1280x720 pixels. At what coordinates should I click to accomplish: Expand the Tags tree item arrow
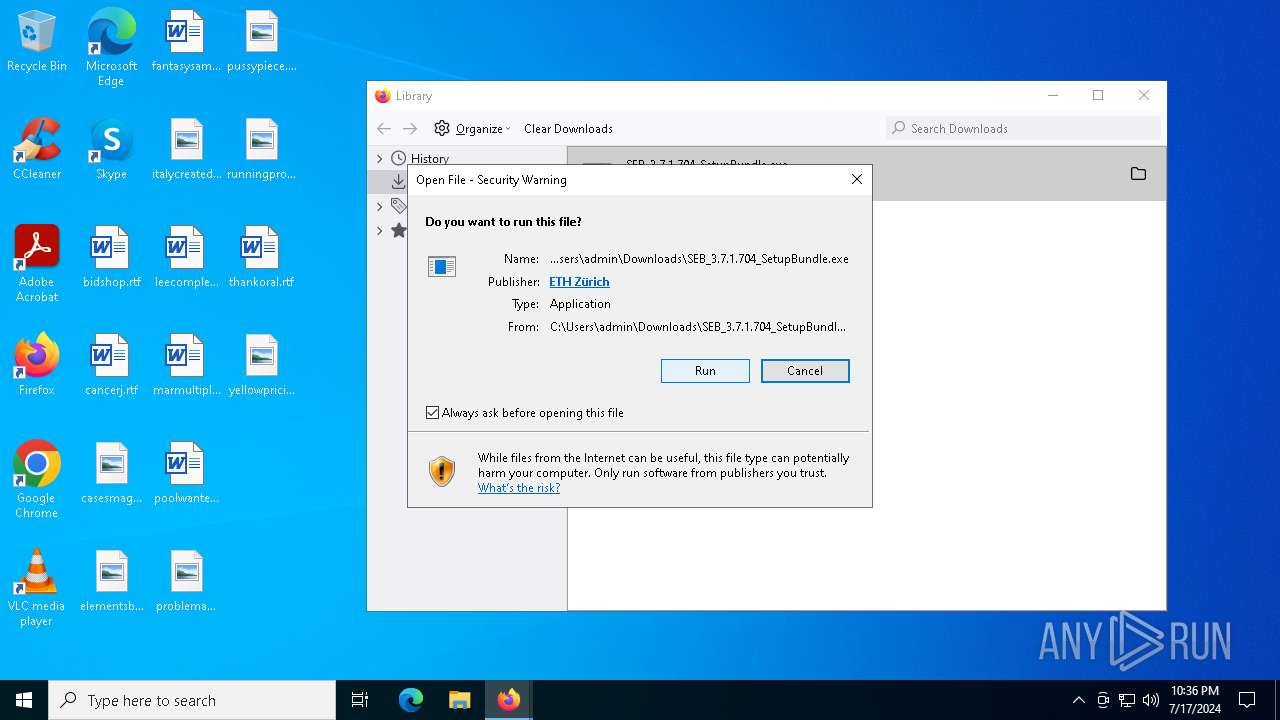pos(379,206)
